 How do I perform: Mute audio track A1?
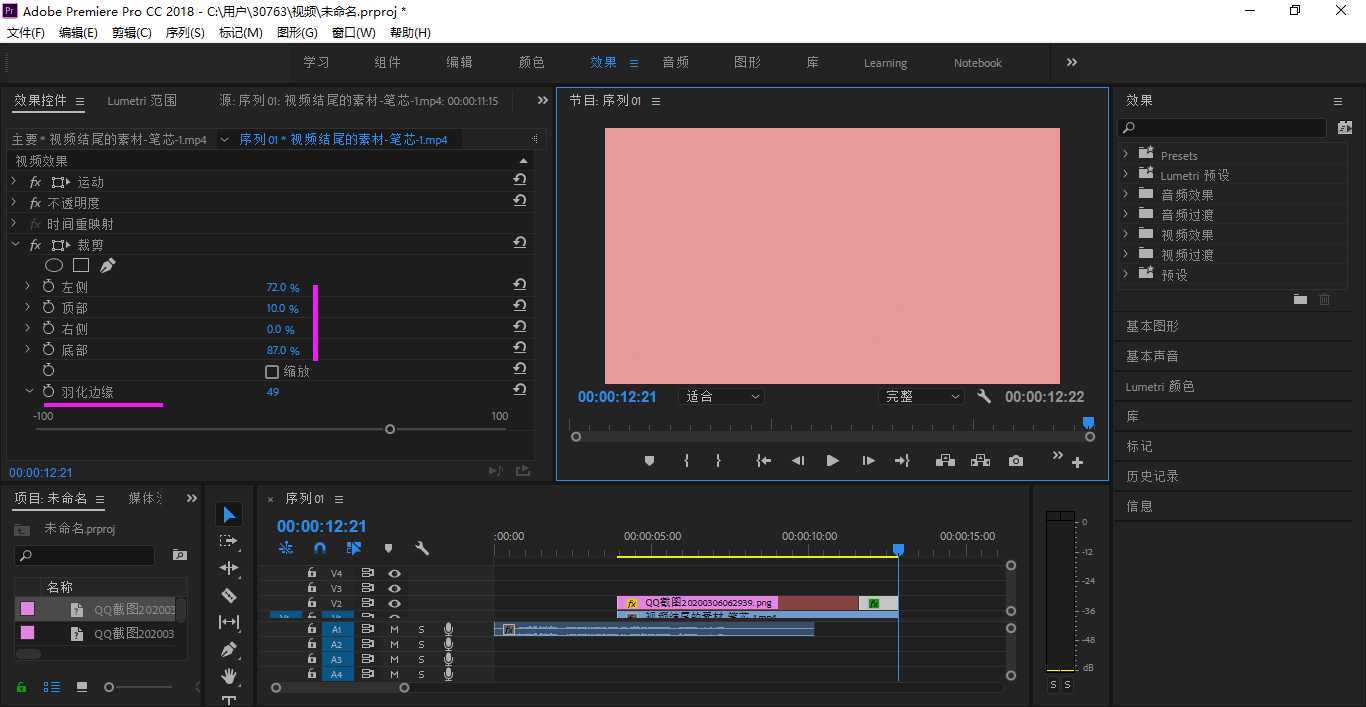394,629
